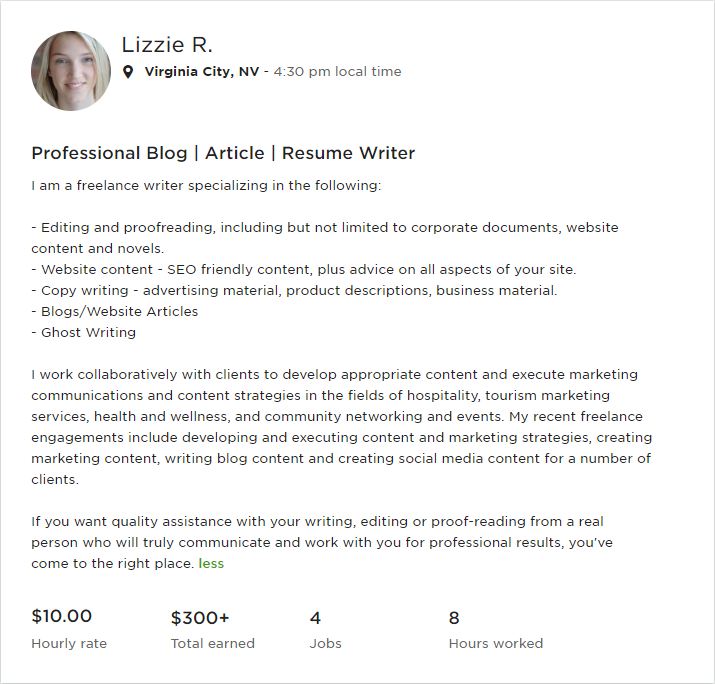
Task: Click the 'I am a freelance writer' intro line
Action: click(x=206, y=186)
